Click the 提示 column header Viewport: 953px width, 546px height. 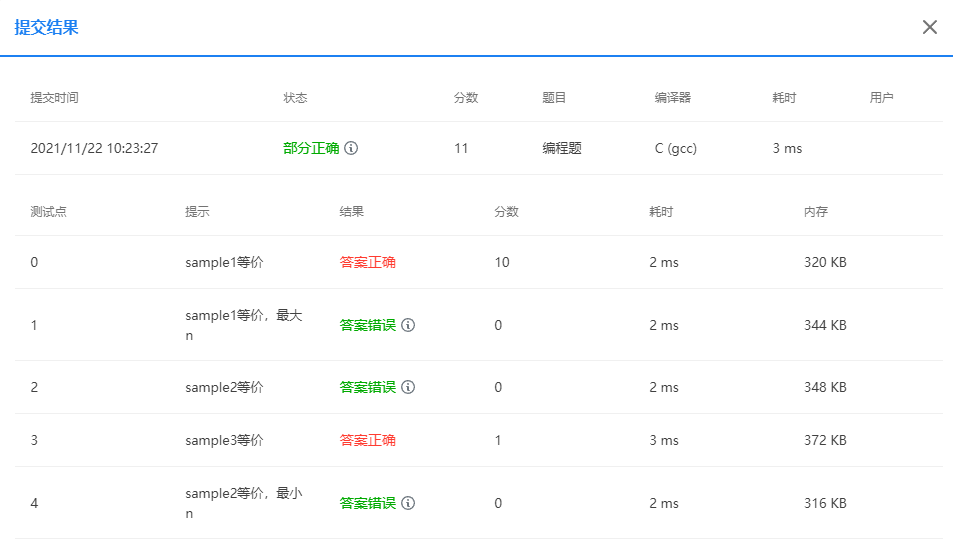pyautogui.click(x=197, y=212)
